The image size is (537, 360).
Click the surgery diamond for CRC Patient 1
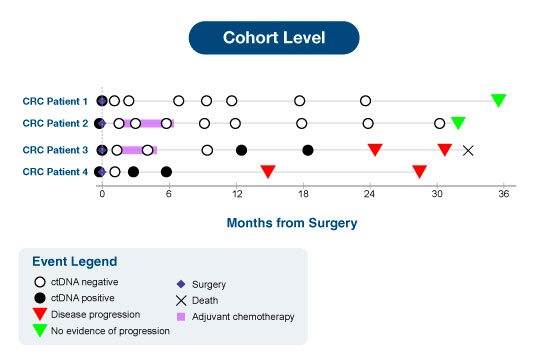102,101
